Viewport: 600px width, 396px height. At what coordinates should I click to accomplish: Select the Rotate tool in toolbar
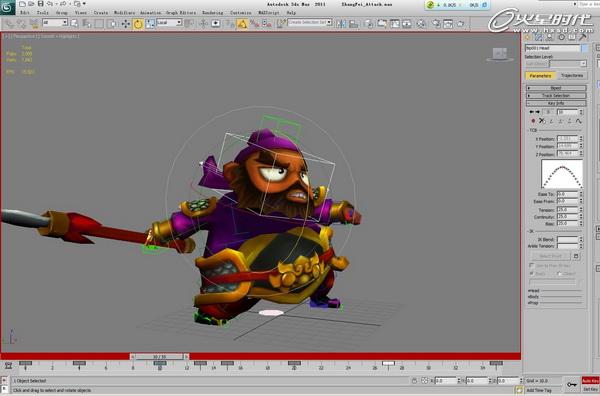[x=138, y=24]
